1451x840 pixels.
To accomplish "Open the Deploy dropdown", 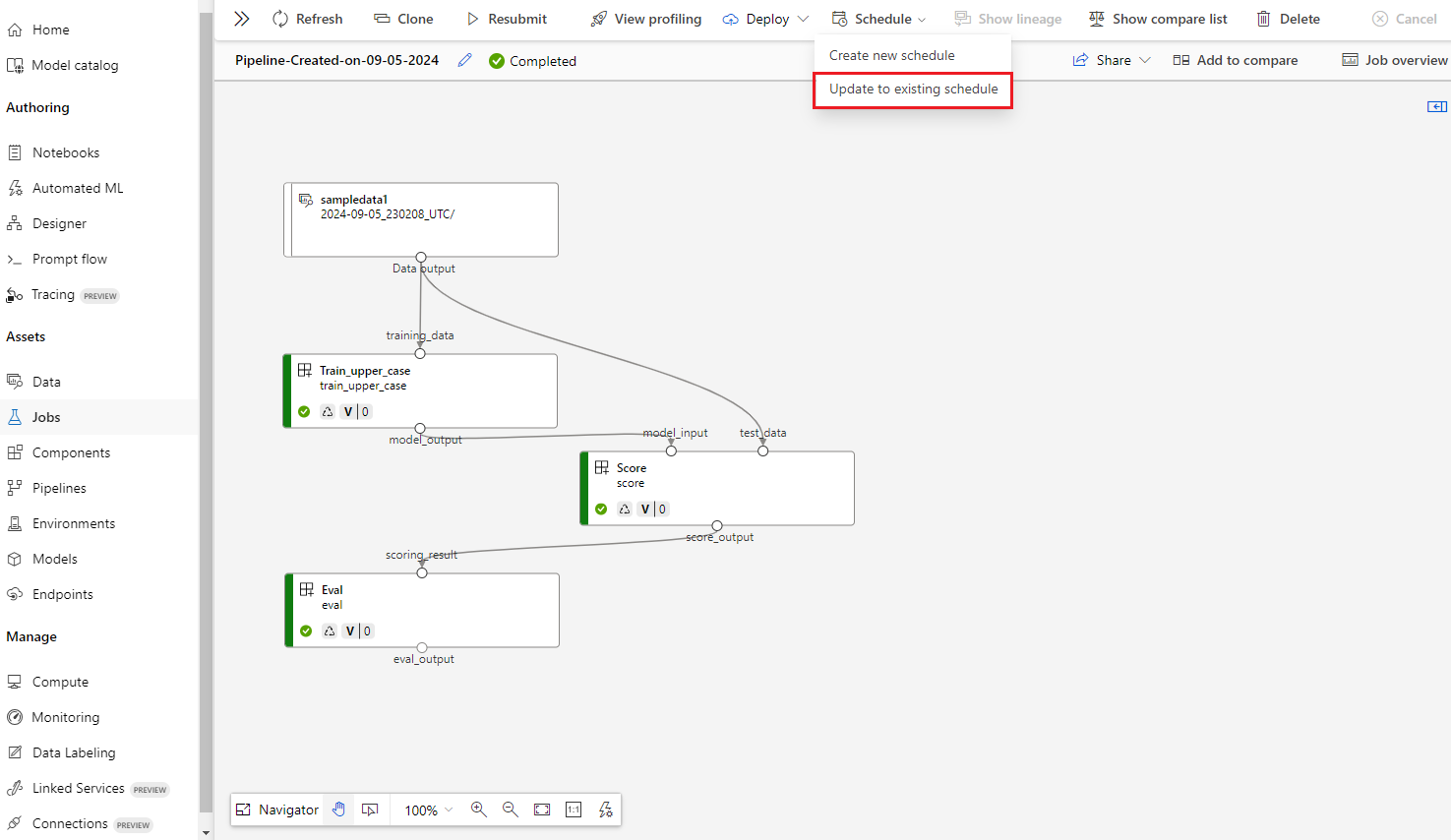I will pos(765,19).
